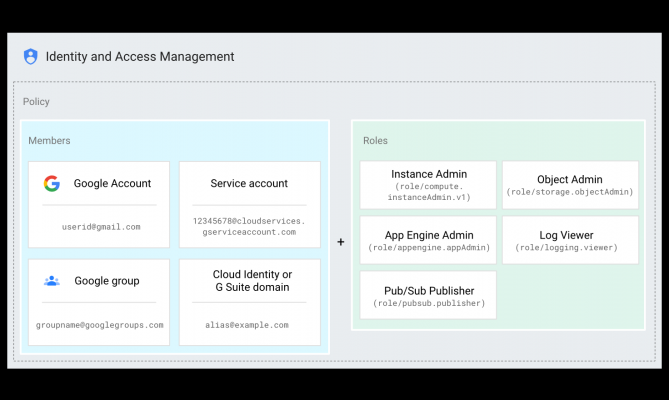Click the Google group card title
Viewport: 669px width, 400px height.
click(107, 281)
